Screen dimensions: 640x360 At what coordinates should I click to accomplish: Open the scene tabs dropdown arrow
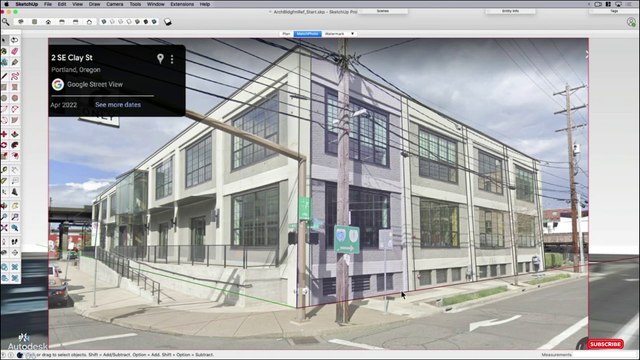pos(352,34)
